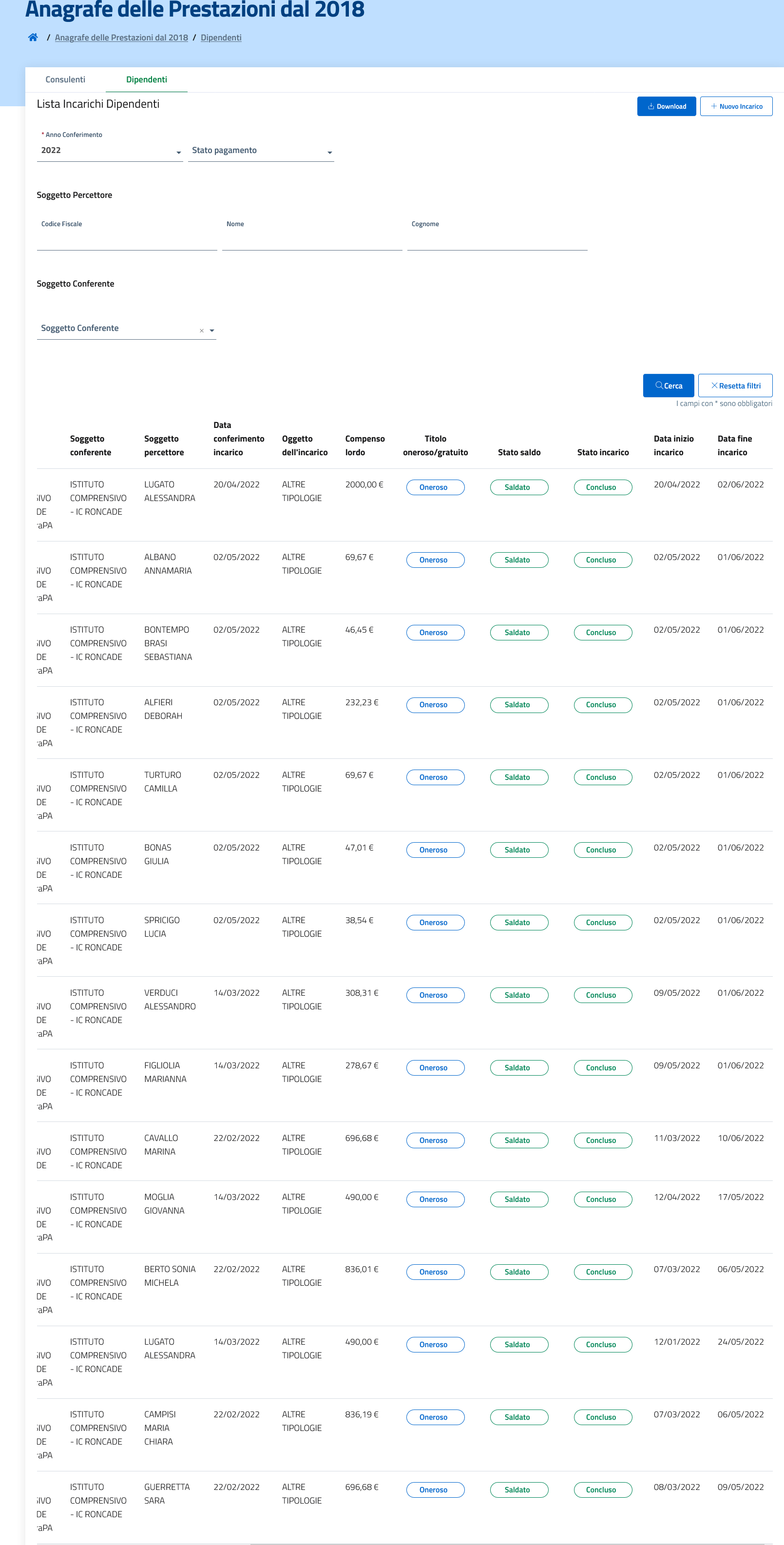Open Anagrafe delle Prestazioni dal 2018 breadcrumb link

[x=121, y=38]
